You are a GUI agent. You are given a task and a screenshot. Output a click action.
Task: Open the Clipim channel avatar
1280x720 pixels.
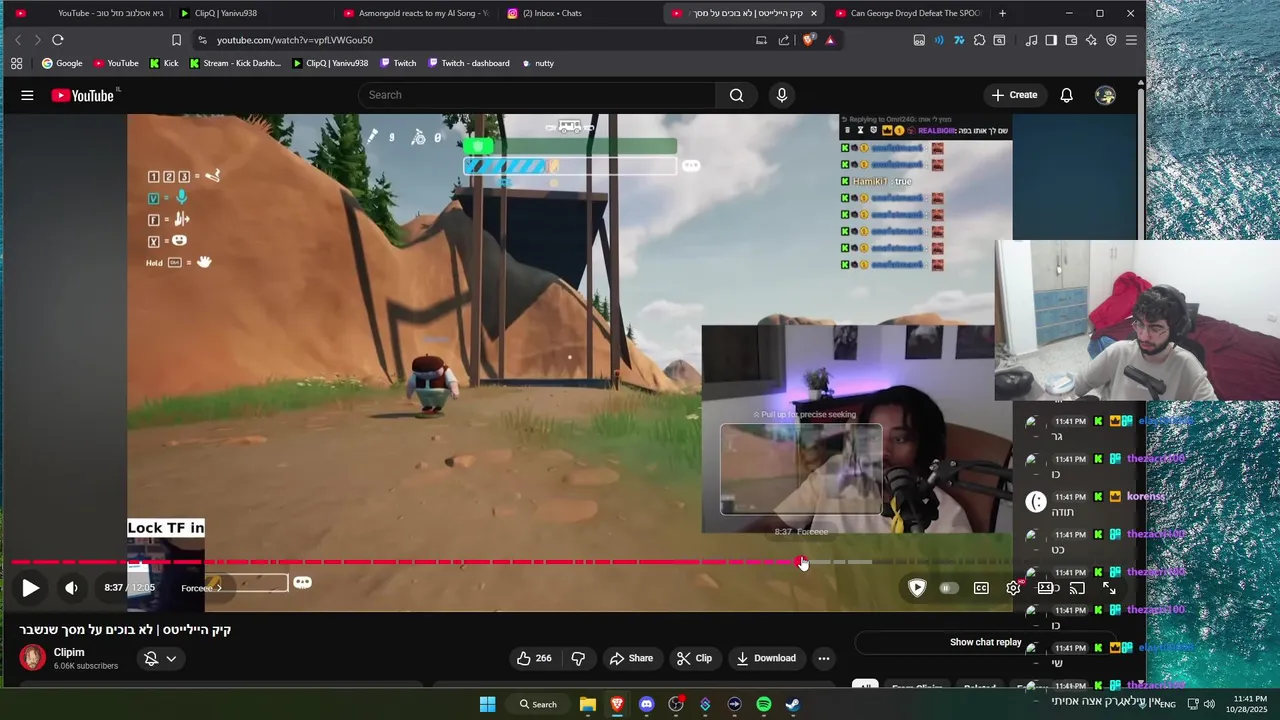point(33,658)
